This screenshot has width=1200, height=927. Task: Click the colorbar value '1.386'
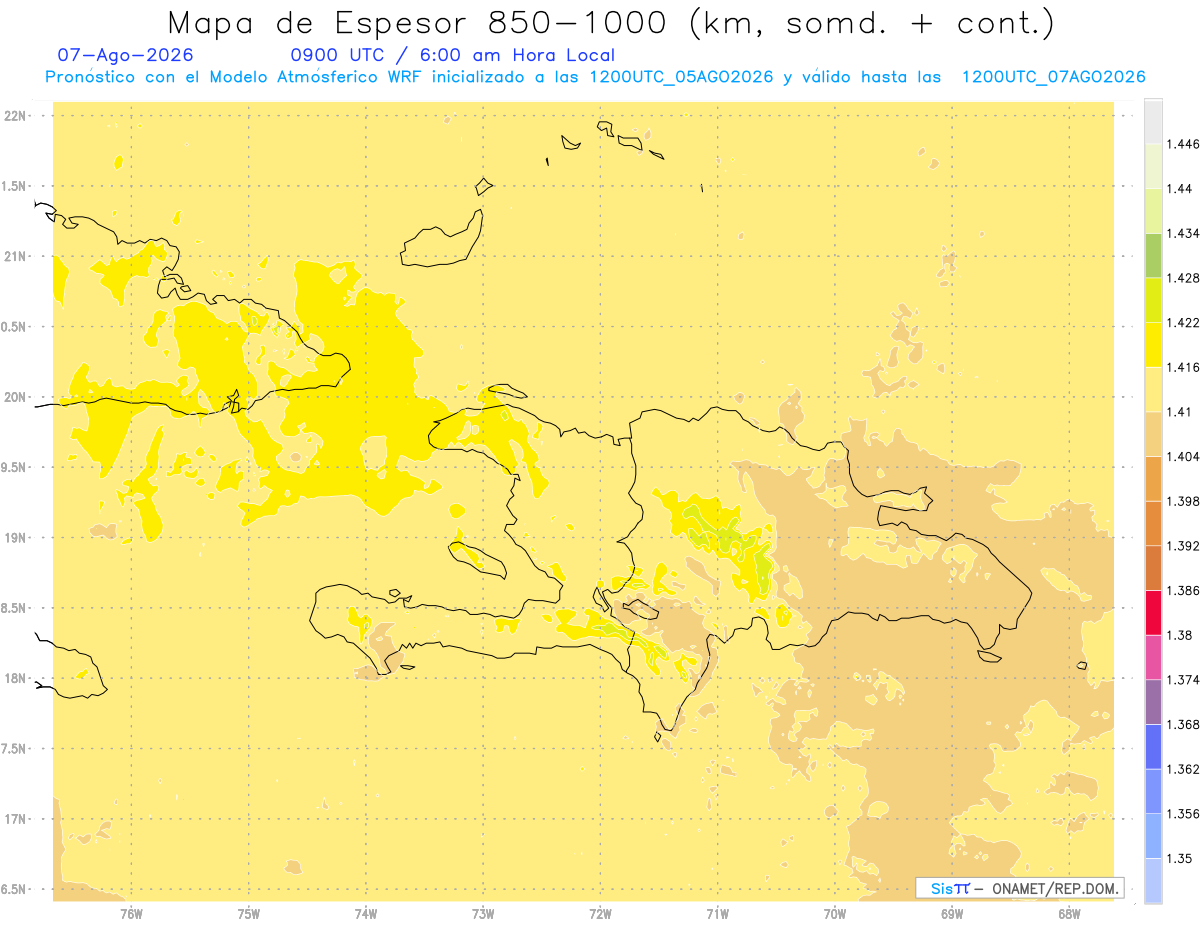pyautogui.click(x=1182, y=590)
